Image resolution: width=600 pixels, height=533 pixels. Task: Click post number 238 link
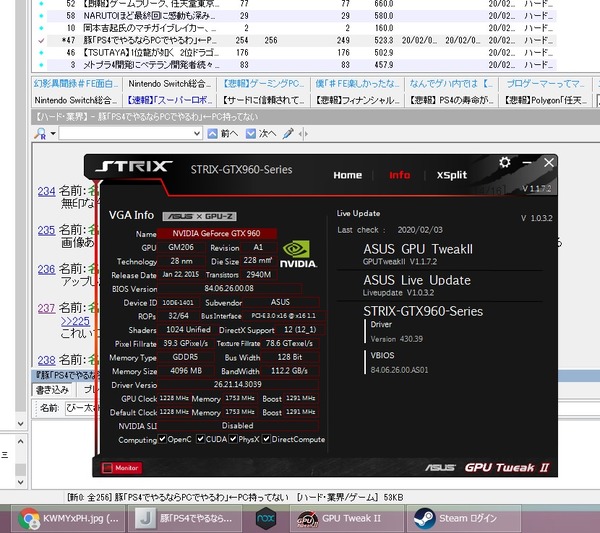pyautogui.click(x=46, y=360)
